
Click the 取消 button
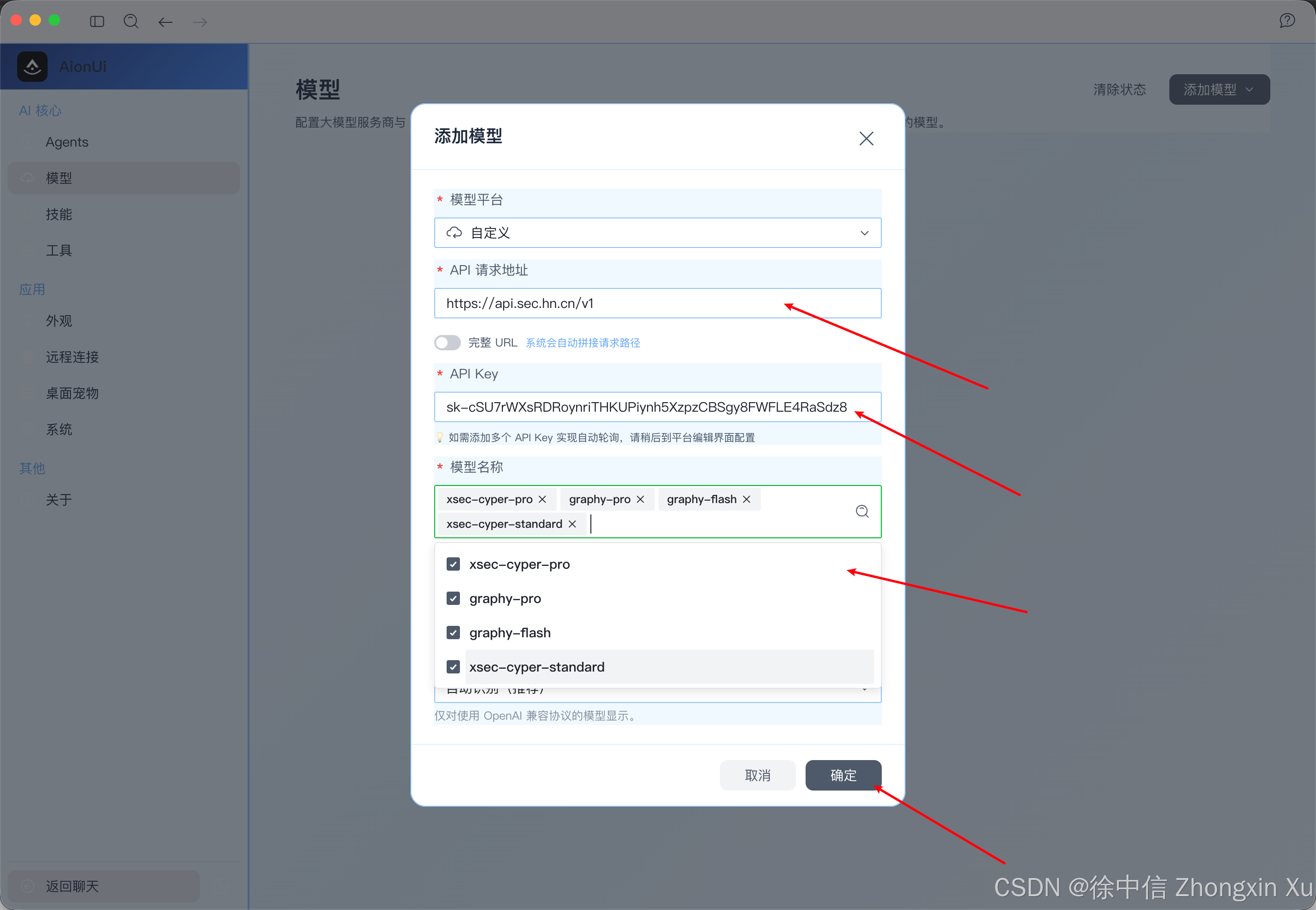758,775
